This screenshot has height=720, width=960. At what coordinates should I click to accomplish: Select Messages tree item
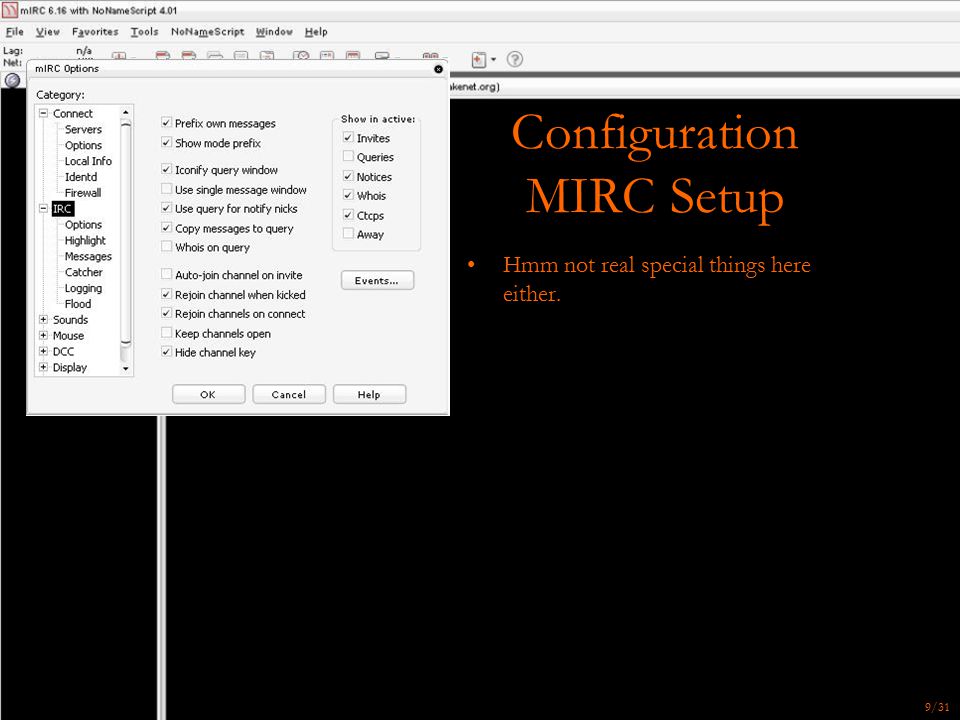click(x=88, y=257)
